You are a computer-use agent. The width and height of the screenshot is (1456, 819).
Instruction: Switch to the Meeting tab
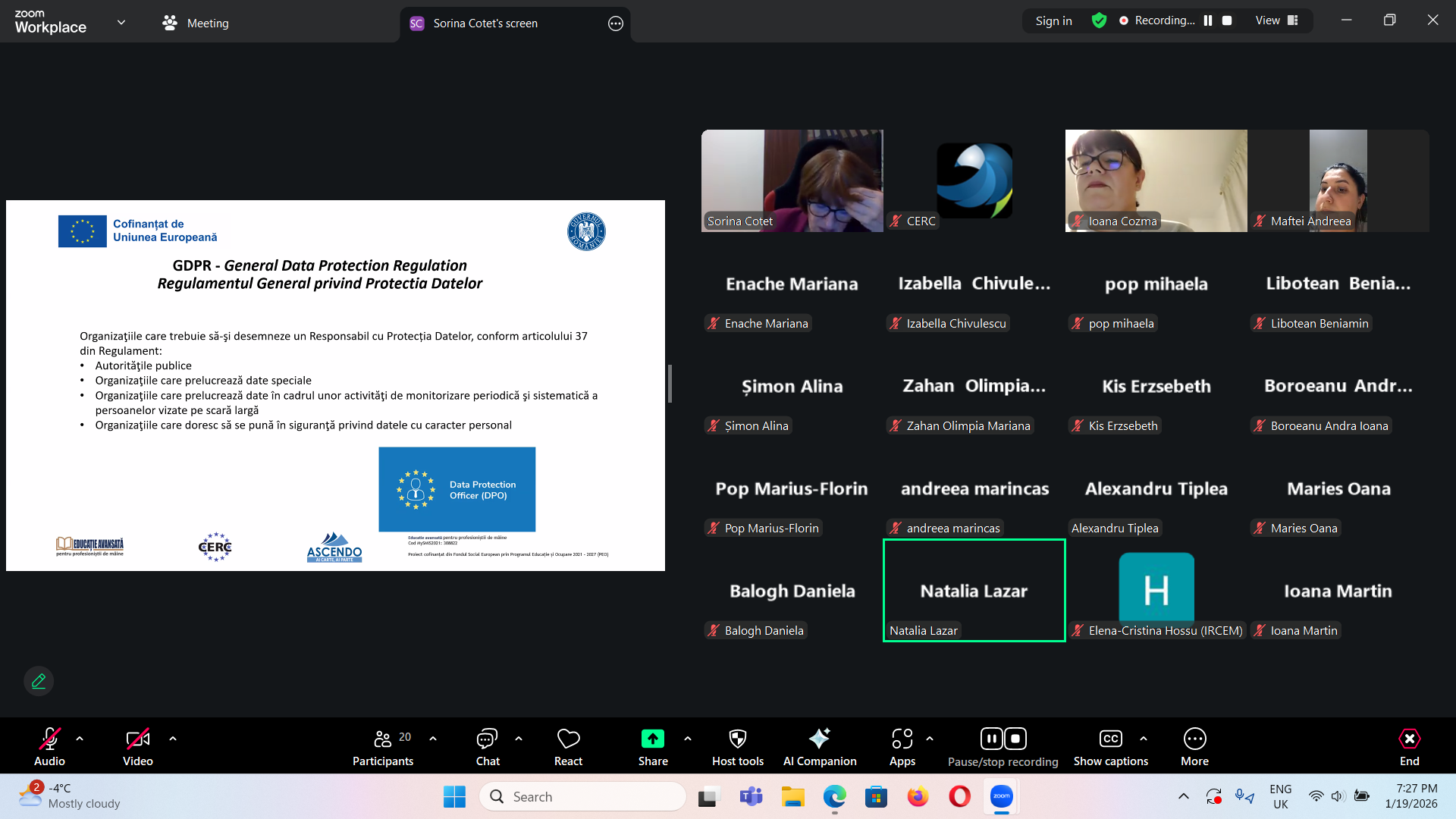click(196, 23)
